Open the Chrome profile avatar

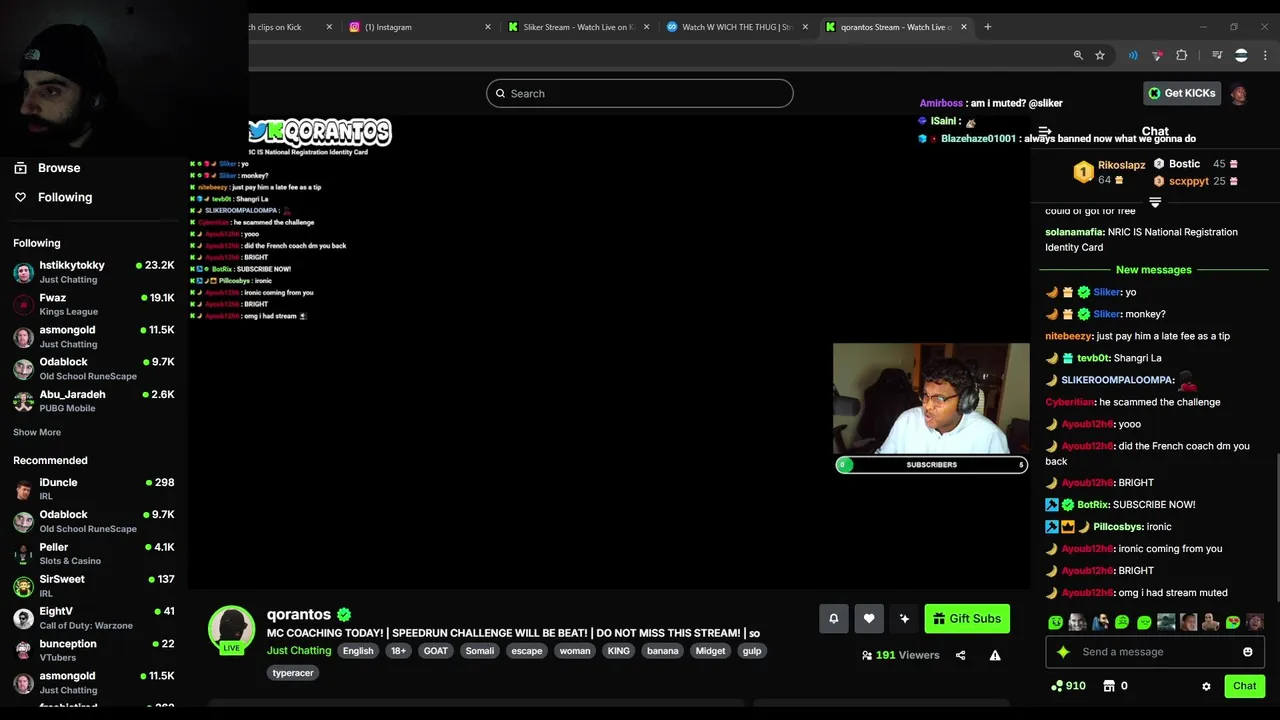(x=1241, y=55)
